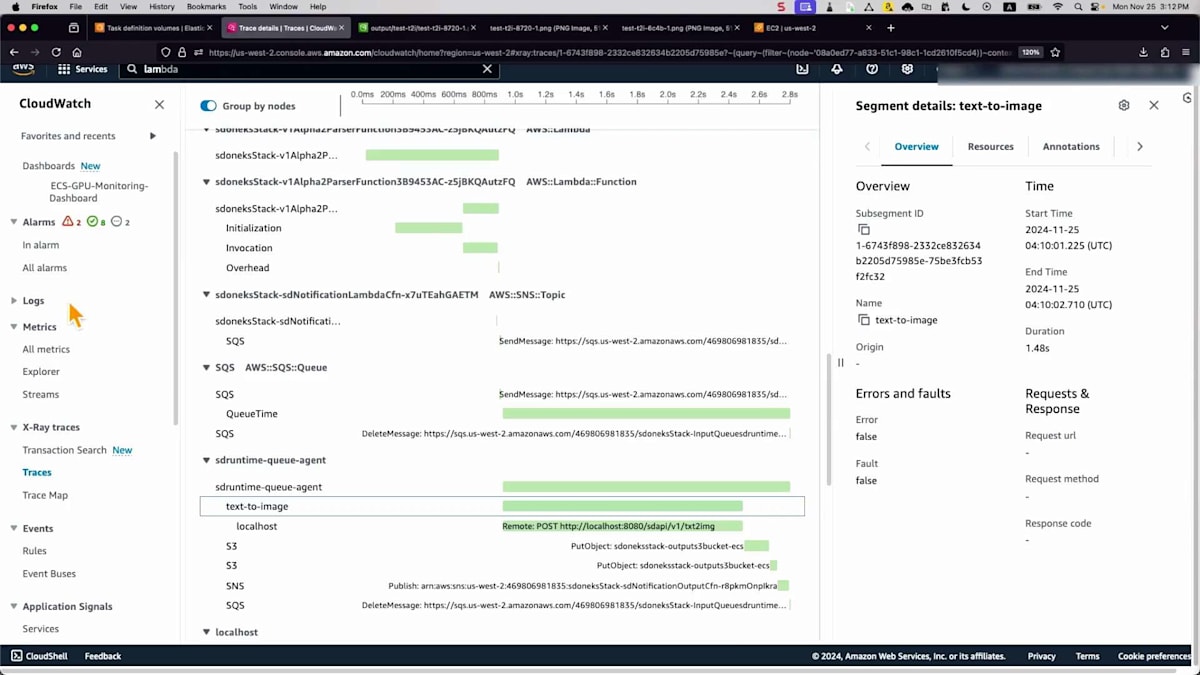Open the AWS notifications bell
The height and width of the screenshot is (675, 1200).
(837, 69)
